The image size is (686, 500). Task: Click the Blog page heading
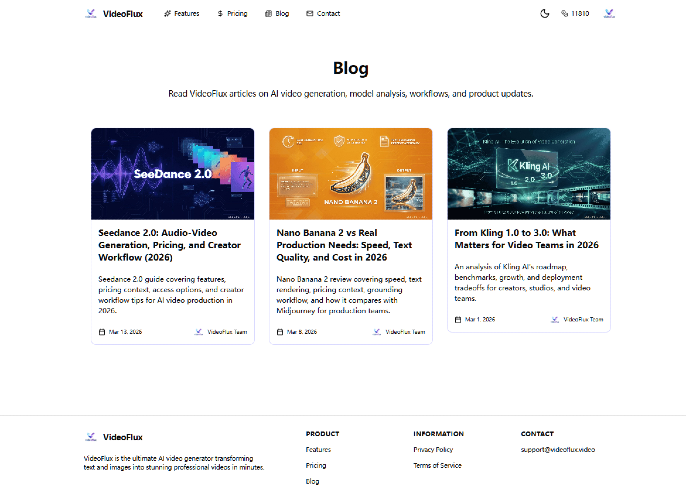(x=351, y=68)
